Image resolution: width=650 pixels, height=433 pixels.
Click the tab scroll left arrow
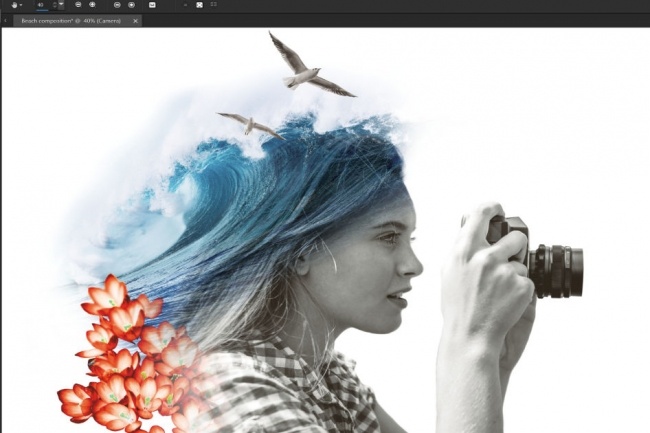click(x=5, y=20)
